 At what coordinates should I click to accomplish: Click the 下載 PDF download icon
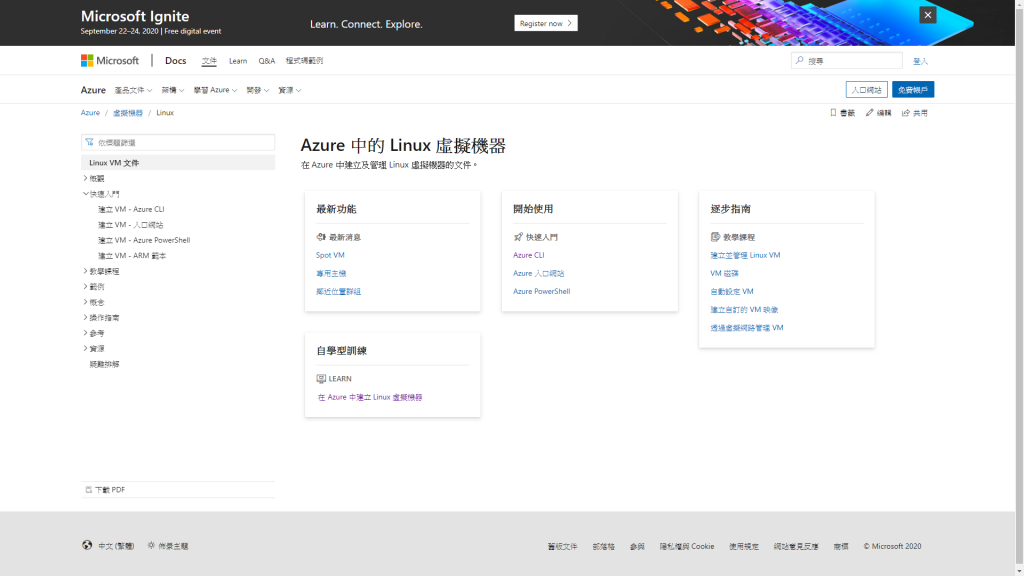[x=89, y=489]
